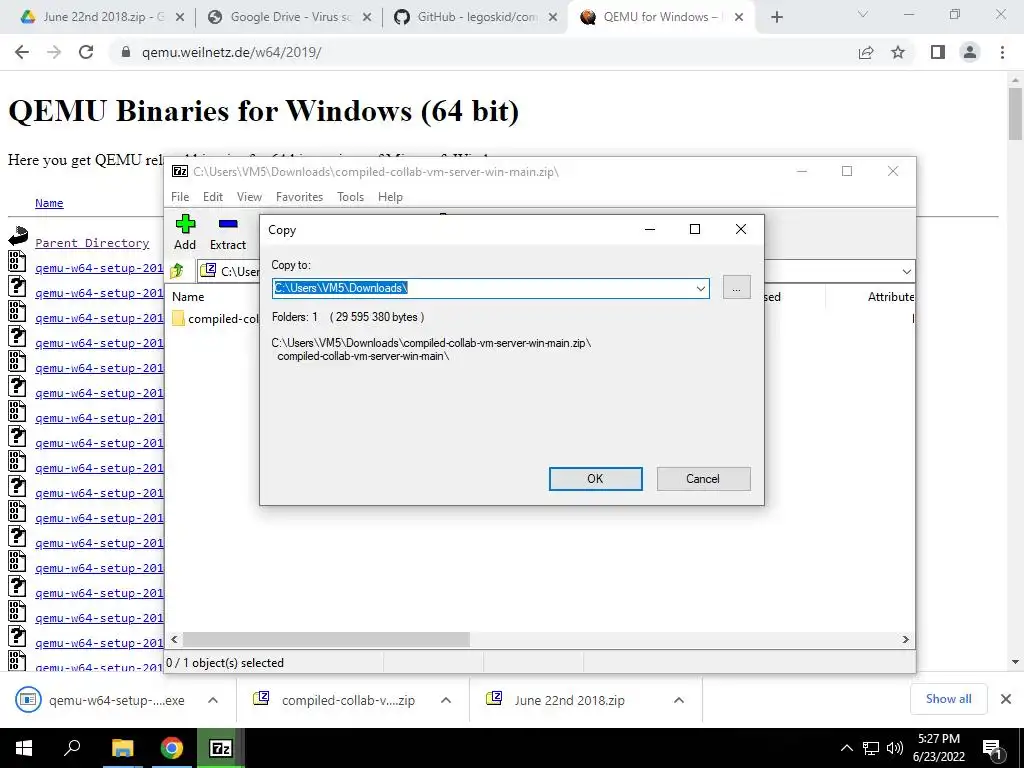Screen dimensions: 1024x768
Task: Toggle the Chrome side panel icon
Action: click(x=938, y=52)
